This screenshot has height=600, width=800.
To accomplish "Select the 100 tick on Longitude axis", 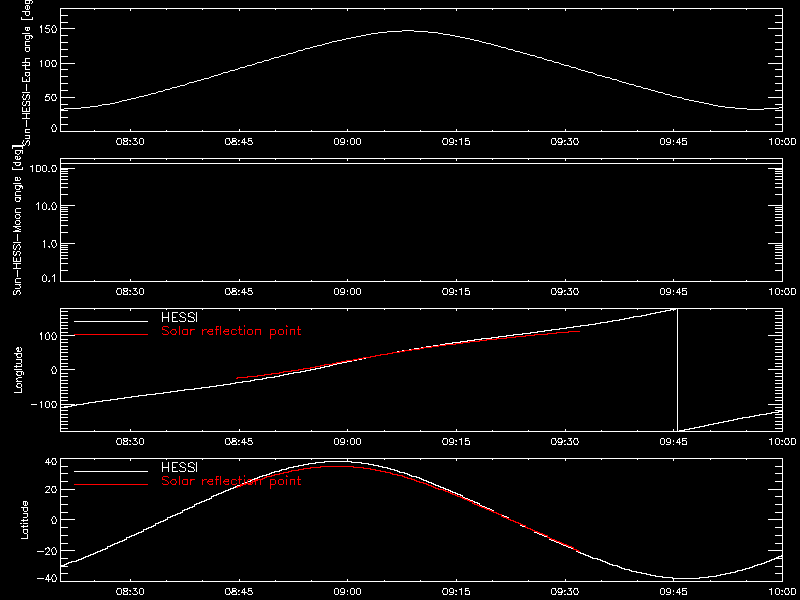I will (47, 336).
